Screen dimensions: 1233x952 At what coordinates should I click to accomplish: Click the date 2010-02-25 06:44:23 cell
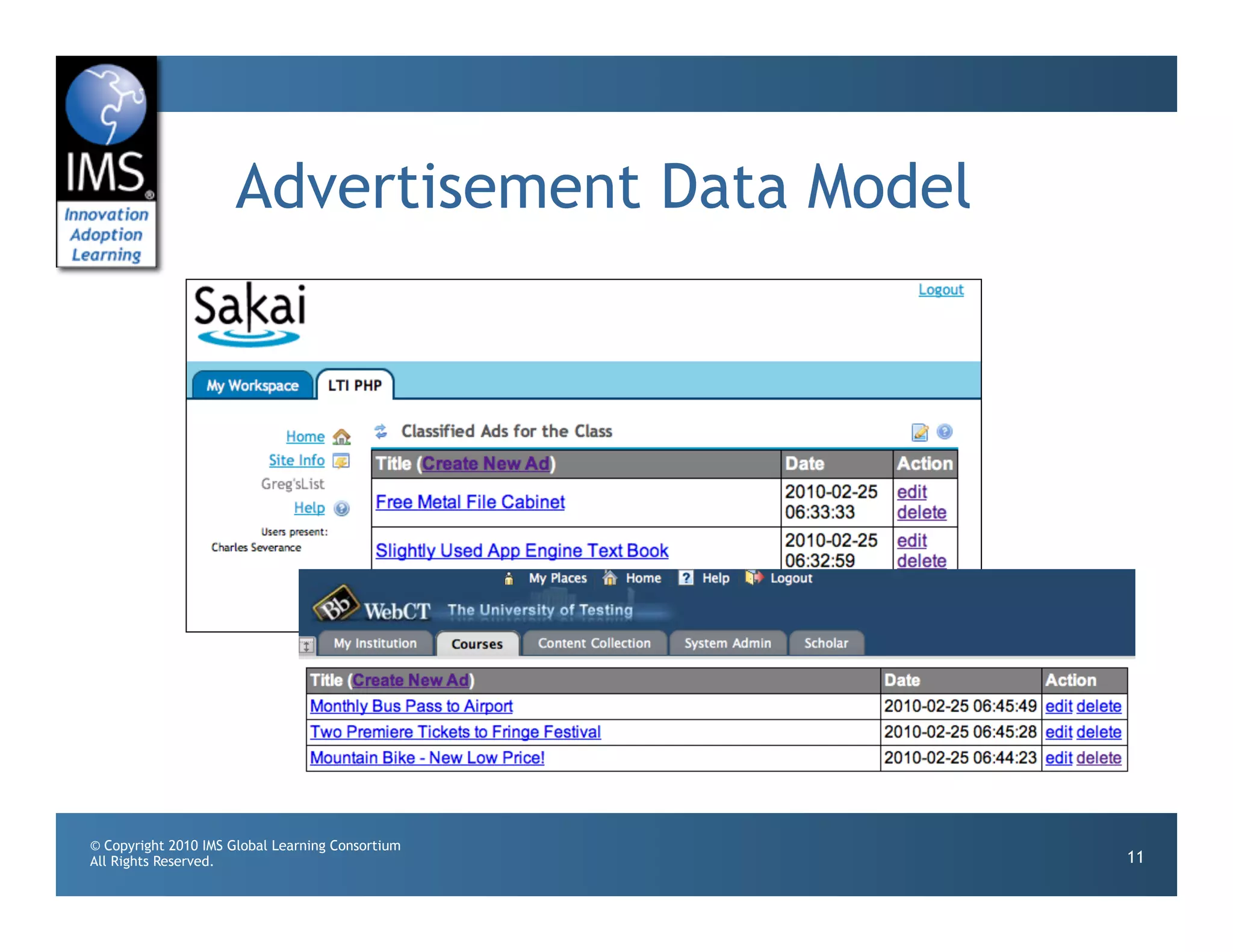[960, 758]
